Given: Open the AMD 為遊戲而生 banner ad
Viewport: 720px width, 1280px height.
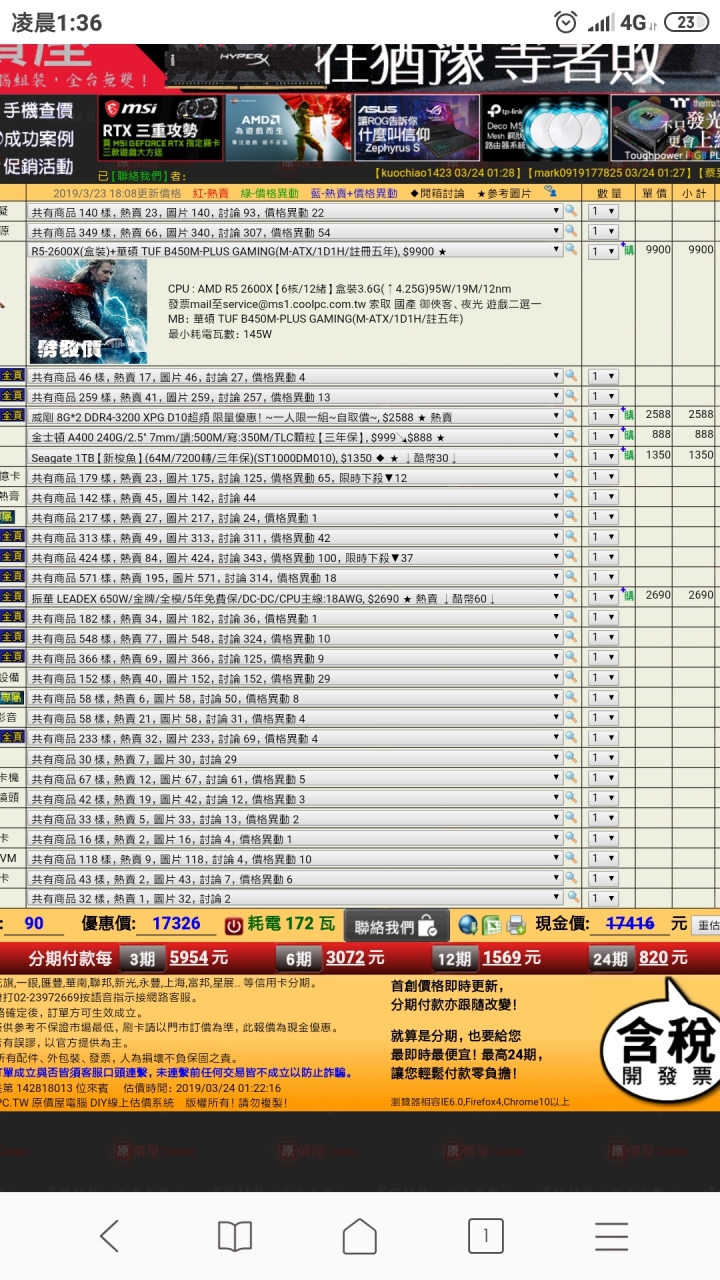Looking at the screenshot, I should point(288,128).
